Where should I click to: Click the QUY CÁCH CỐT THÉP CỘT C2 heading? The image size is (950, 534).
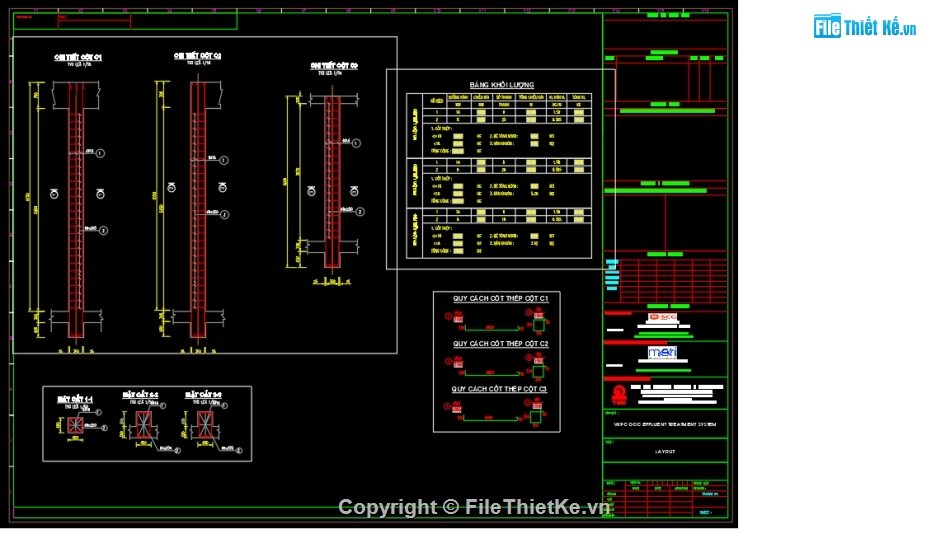(x=500, y=344)
